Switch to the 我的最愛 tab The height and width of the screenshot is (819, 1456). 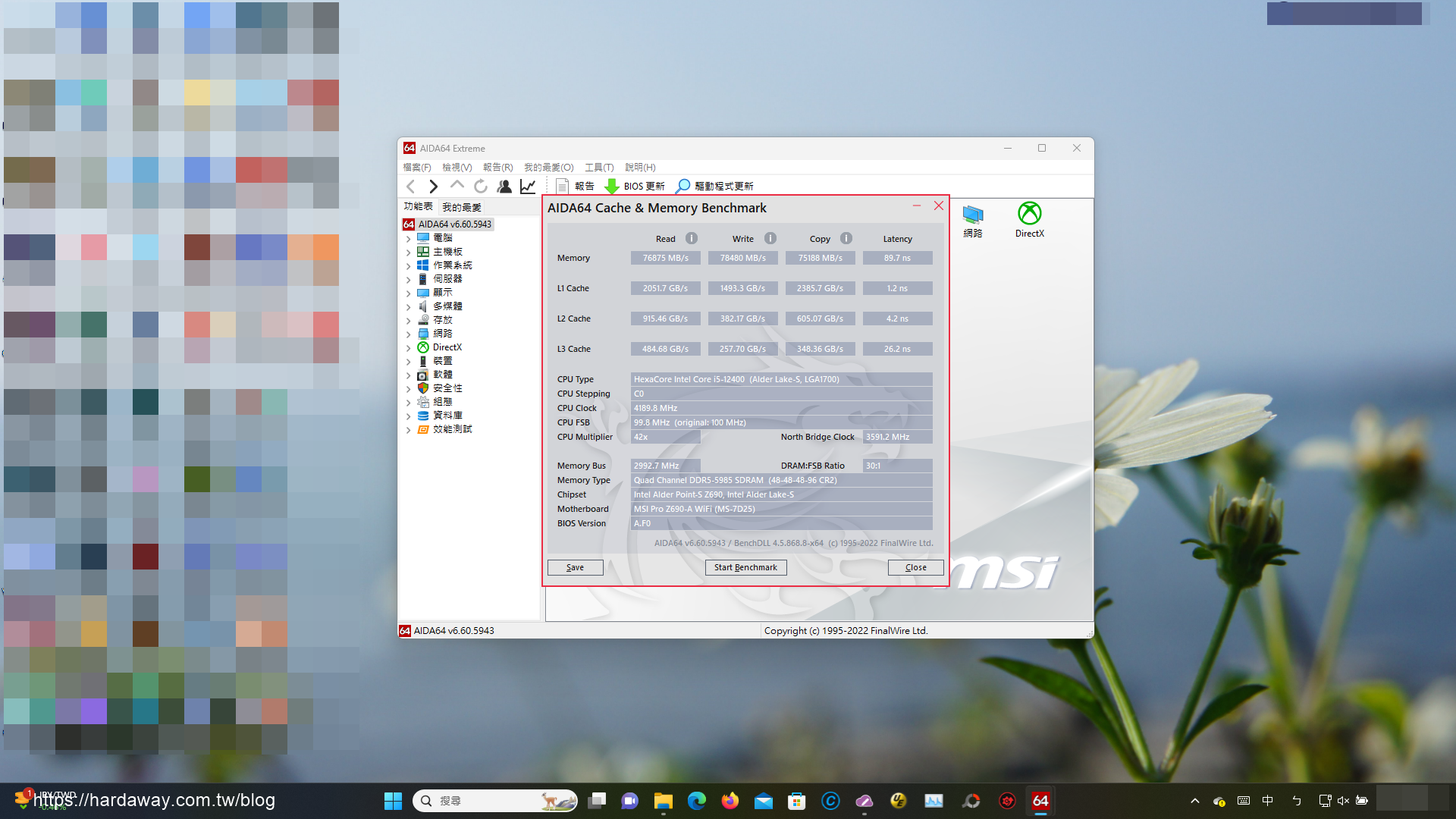462,207
